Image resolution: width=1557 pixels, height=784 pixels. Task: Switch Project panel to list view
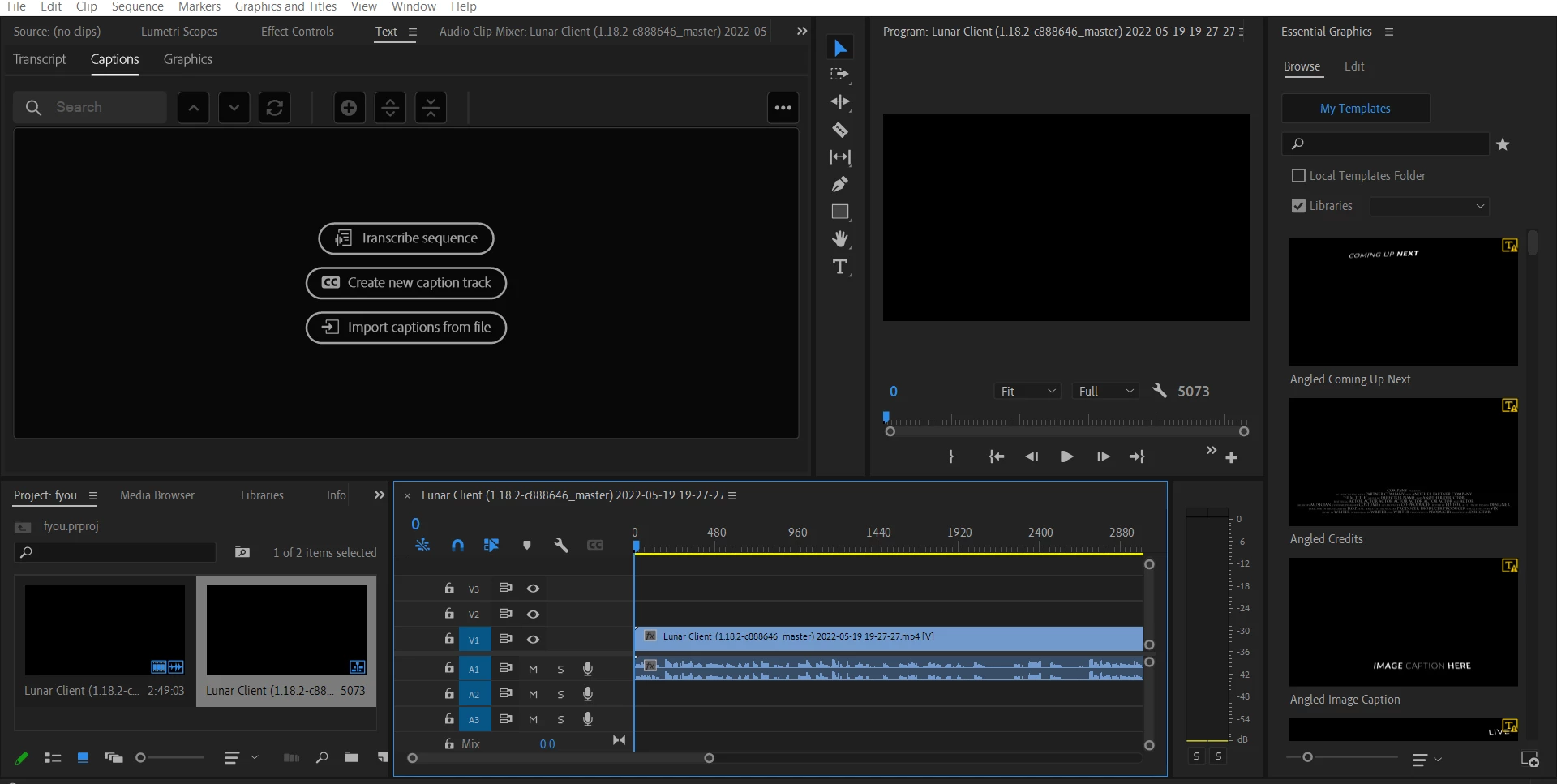[x=53, y=757]
